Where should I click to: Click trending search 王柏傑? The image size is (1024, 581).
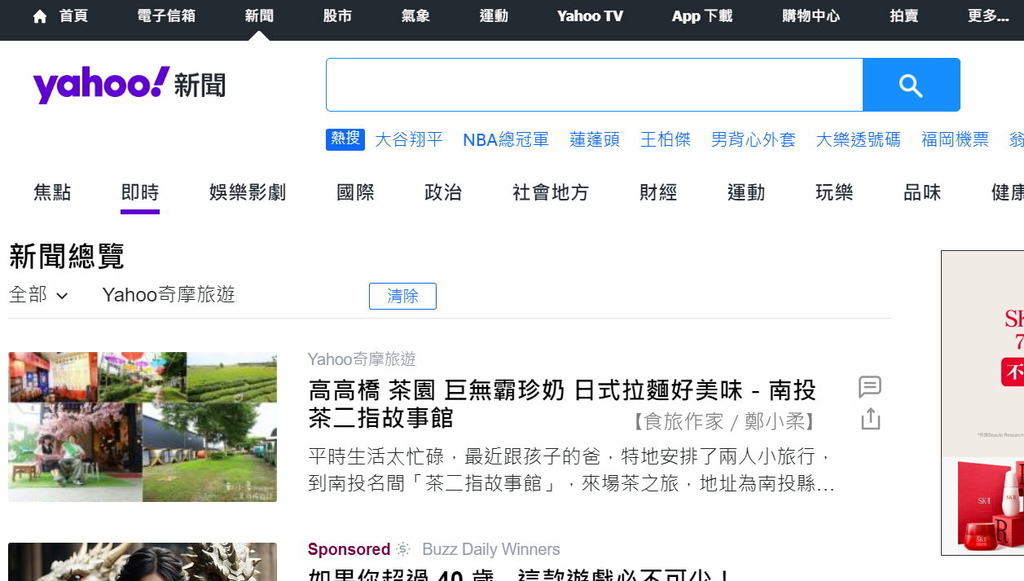[665, 140]
